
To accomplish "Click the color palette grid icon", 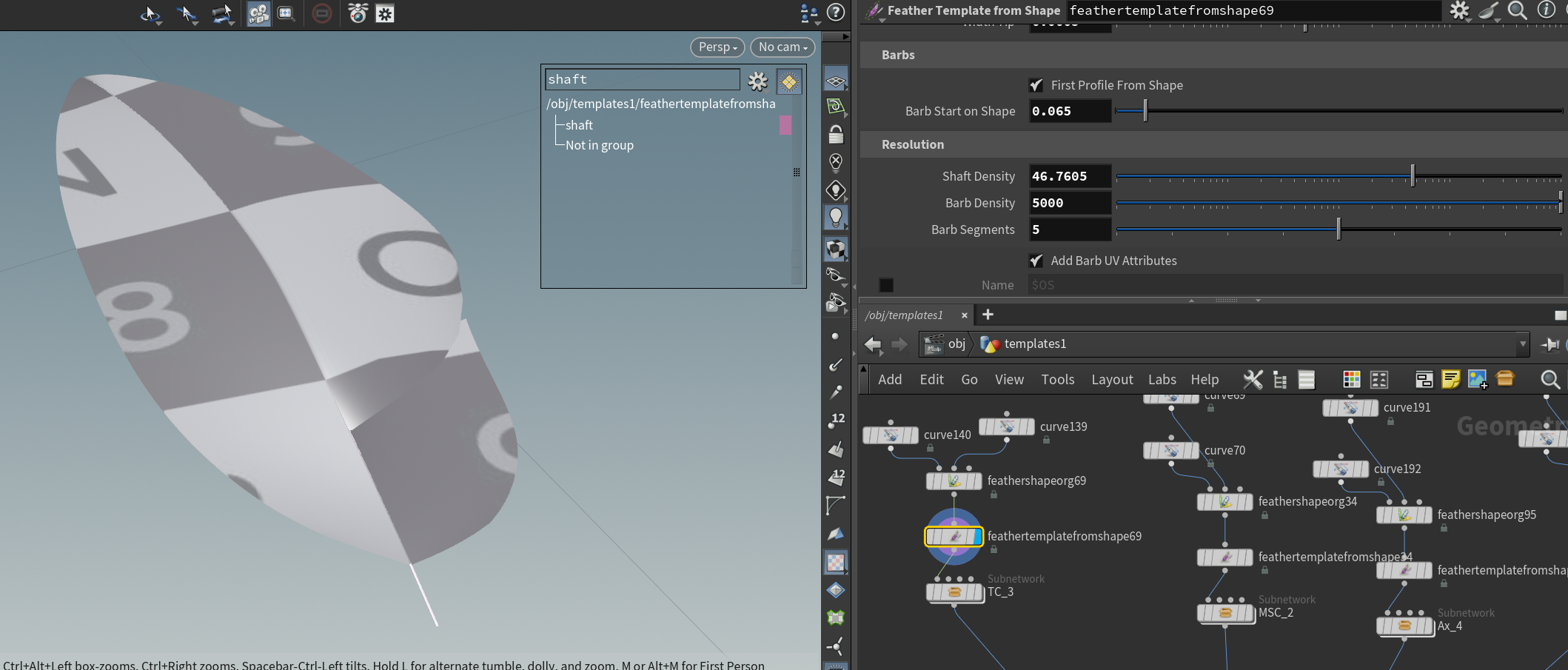I will tap(1351, 380).
